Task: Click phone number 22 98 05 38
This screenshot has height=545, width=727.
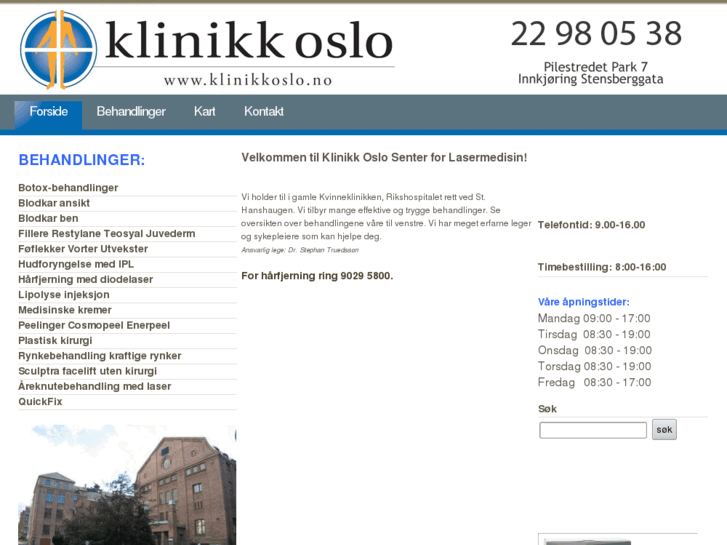Action: (x=596, y=34)
